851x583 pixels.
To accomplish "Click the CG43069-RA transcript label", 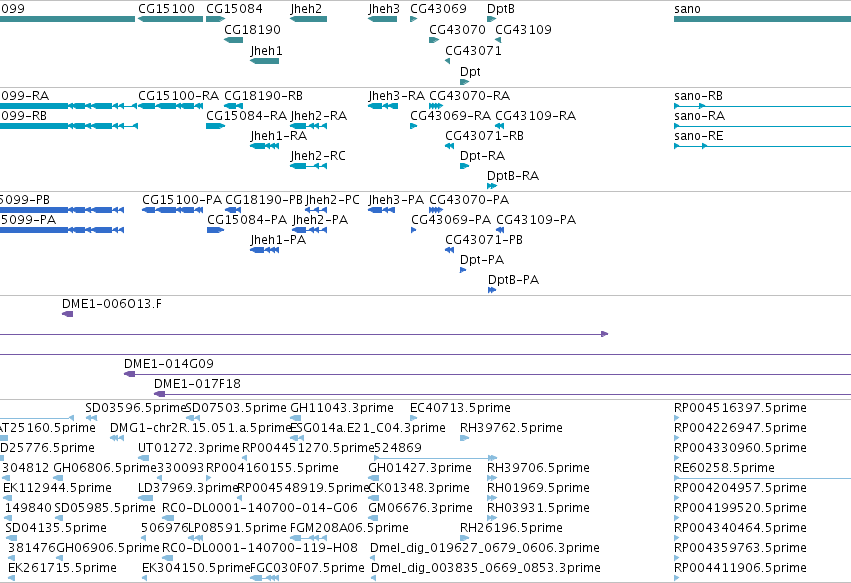I will point(450,116).
